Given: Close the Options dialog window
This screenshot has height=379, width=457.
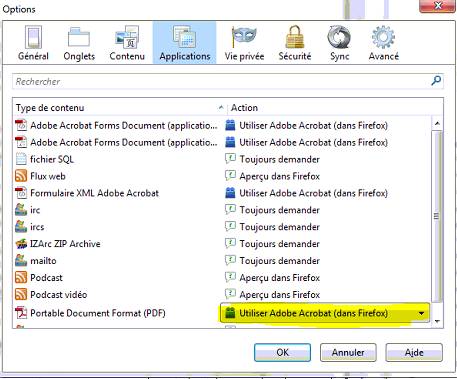Looking at the screenshot, I should (438, 6).
